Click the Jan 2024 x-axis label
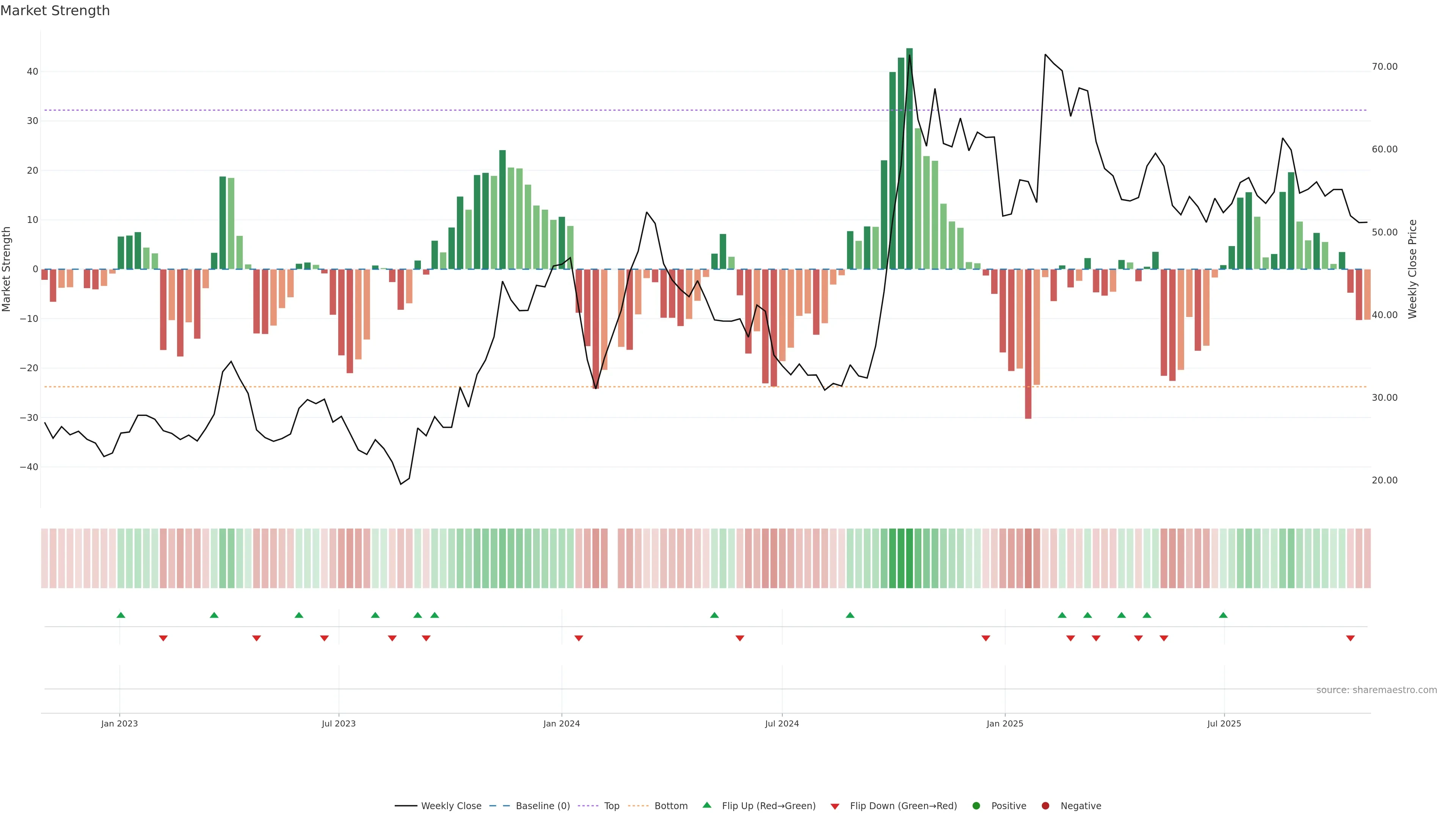Image resolution: width=1456 pixels, height=819 pixels. click(561, 723)
